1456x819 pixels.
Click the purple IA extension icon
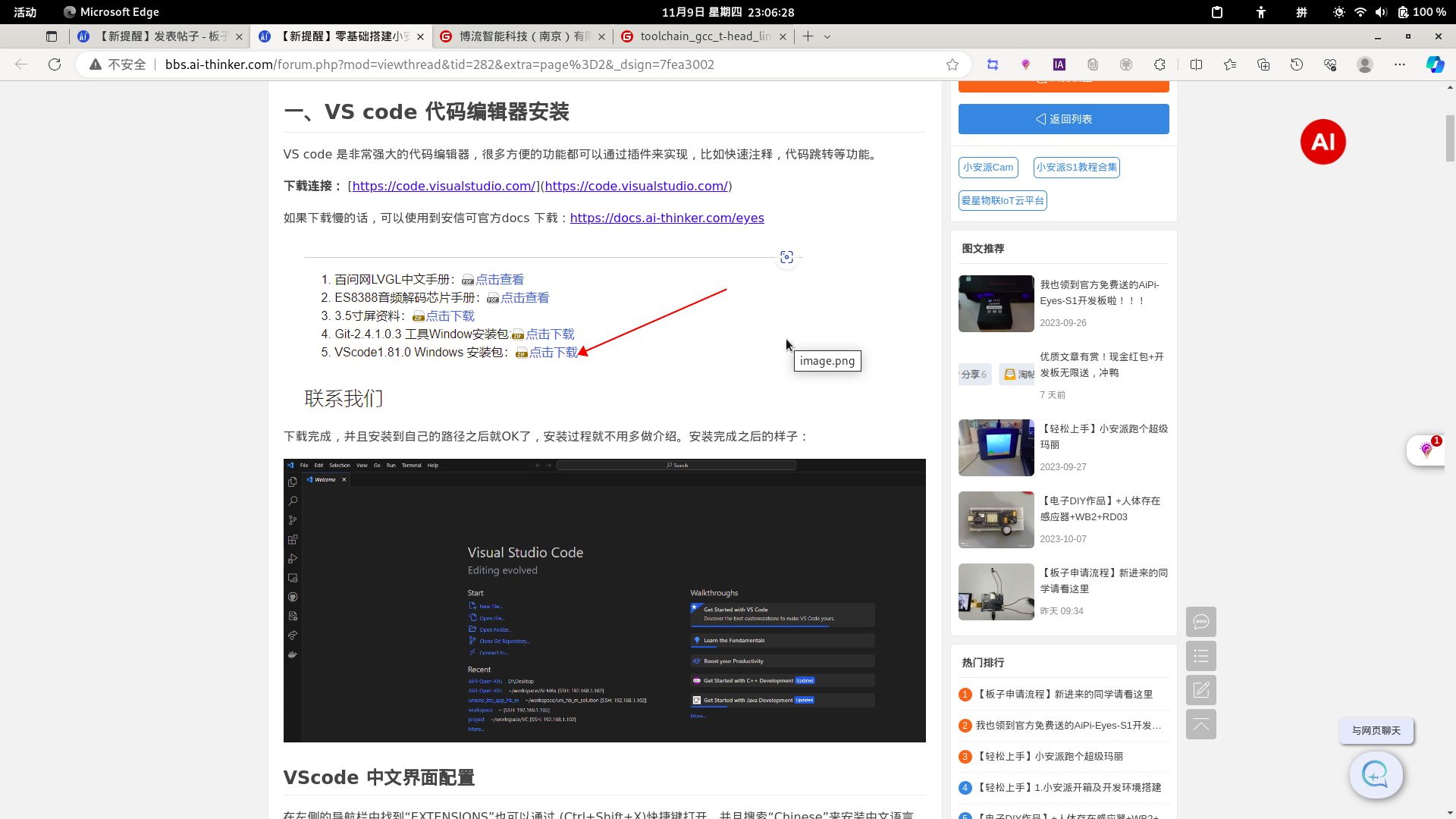1059,64
